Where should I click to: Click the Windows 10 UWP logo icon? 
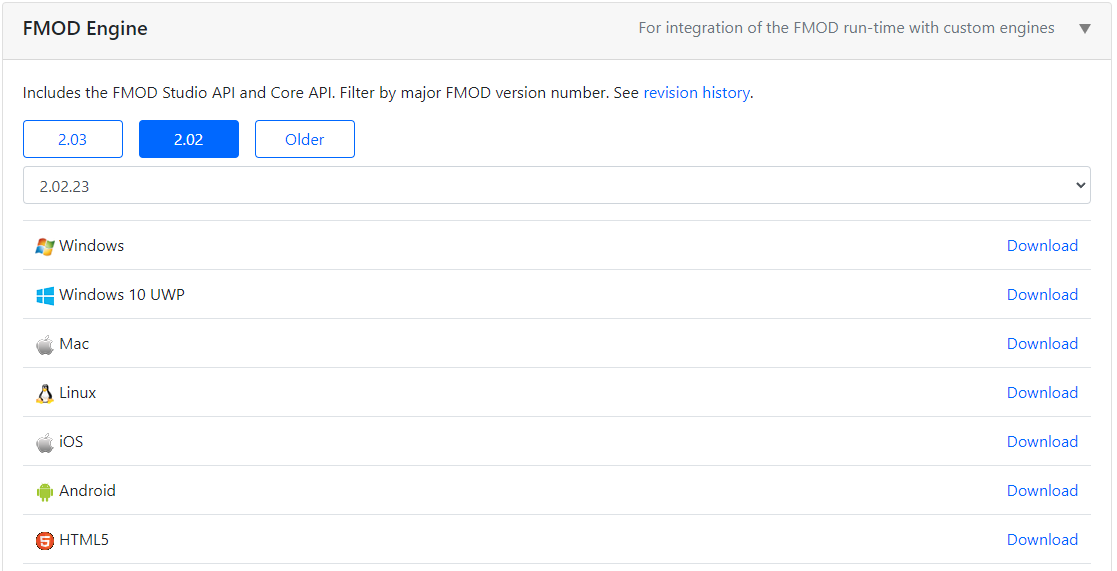click(45, 295)
